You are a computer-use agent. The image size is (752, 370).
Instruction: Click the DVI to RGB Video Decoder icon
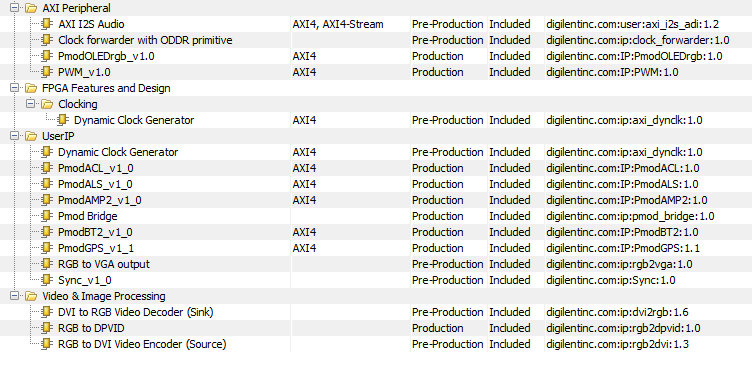click(x=47, y=312)
